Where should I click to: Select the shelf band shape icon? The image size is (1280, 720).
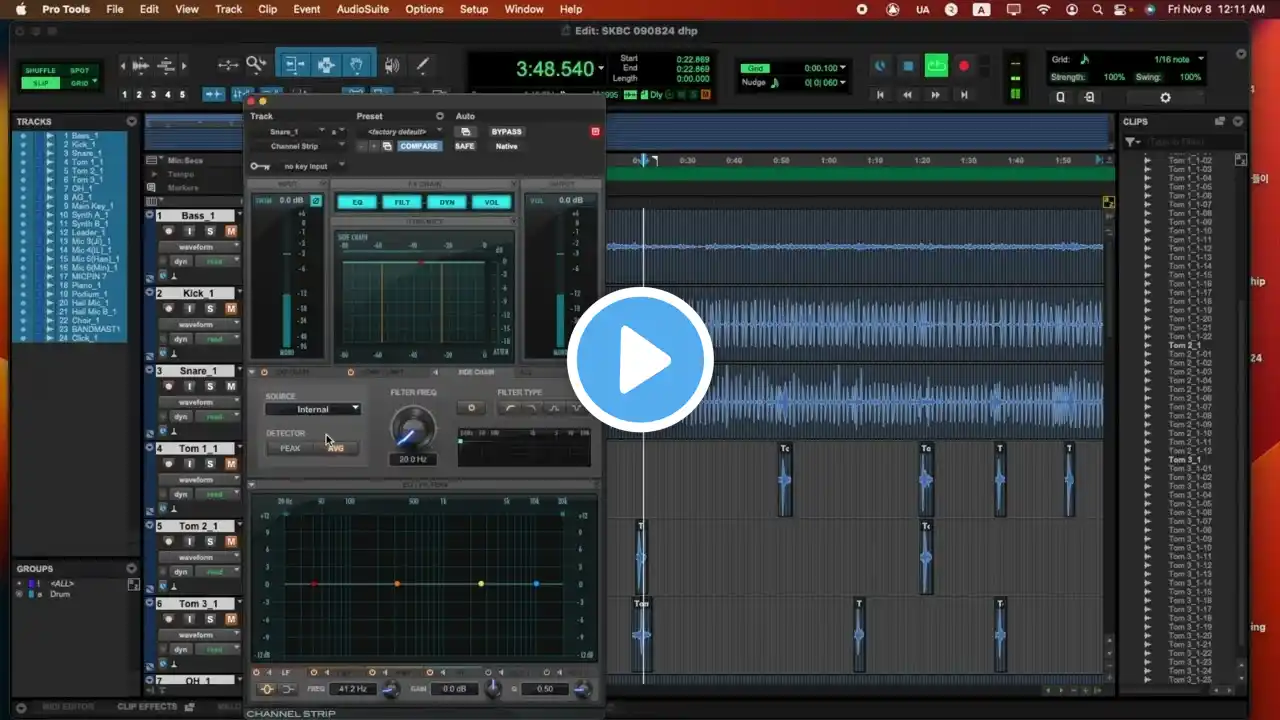click(288, 689)
